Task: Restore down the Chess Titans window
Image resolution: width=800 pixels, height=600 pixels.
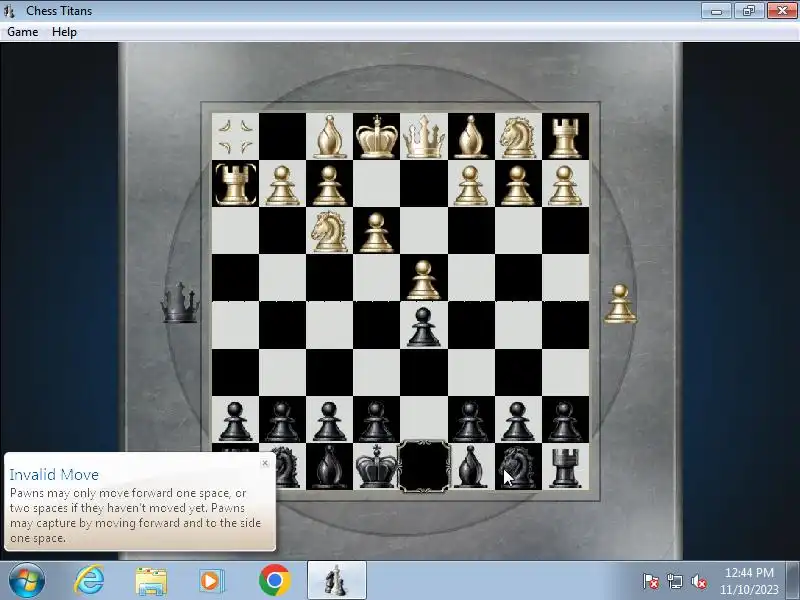Action: coord(749,10)
